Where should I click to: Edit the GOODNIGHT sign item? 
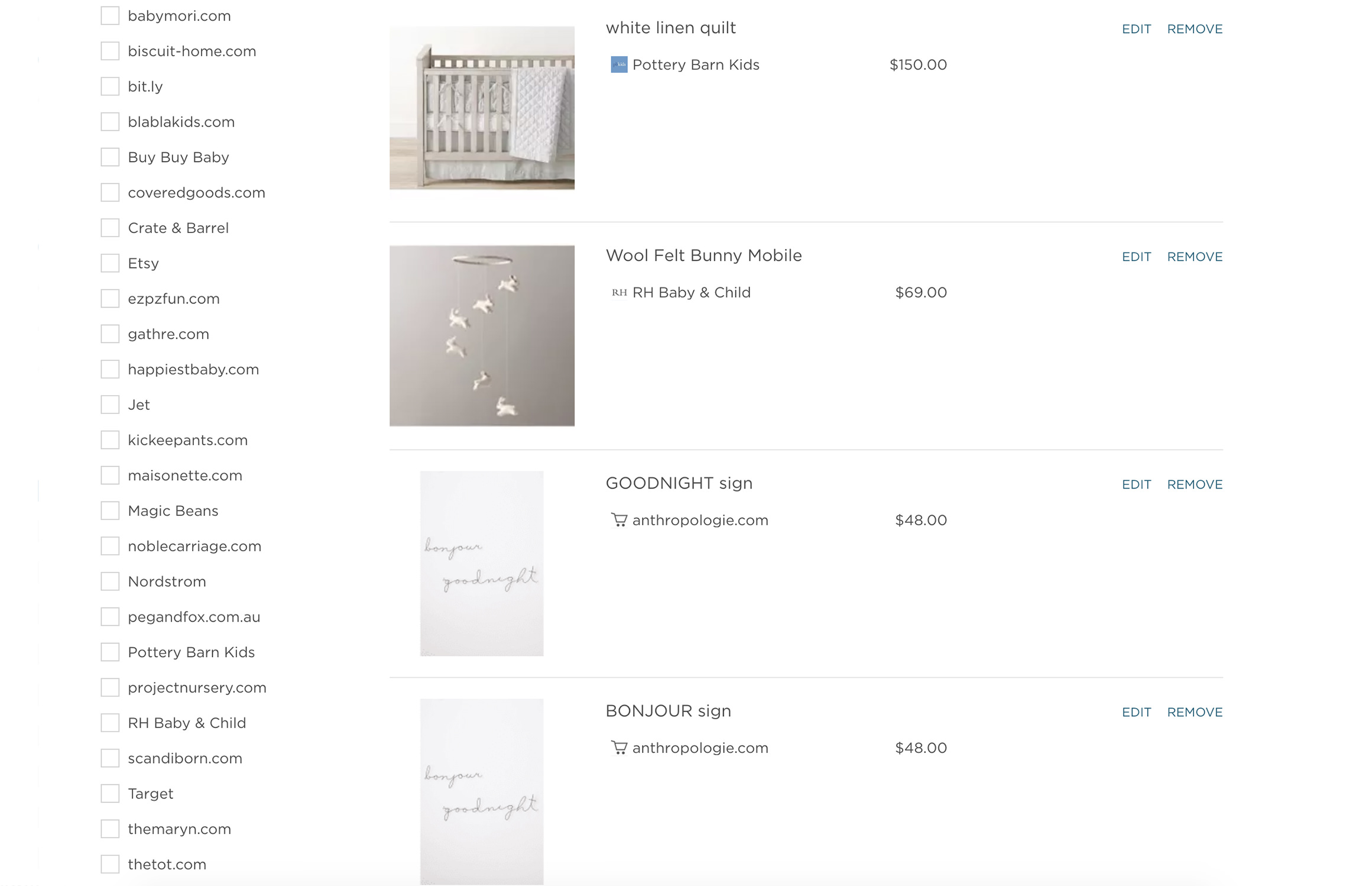[1136, 484]
